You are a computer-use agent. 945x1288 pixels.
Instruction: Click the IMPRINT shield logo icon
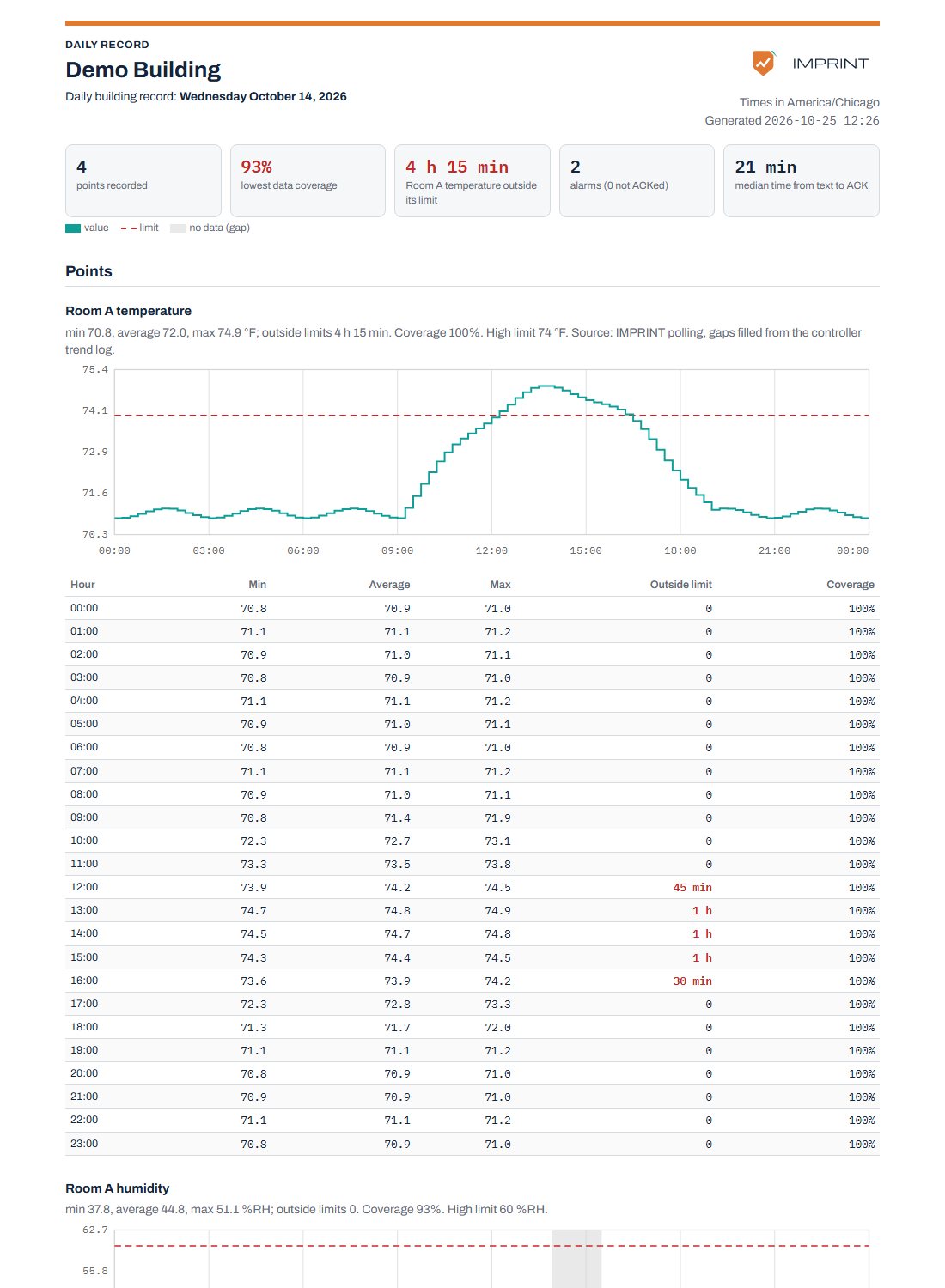point(764,63)
